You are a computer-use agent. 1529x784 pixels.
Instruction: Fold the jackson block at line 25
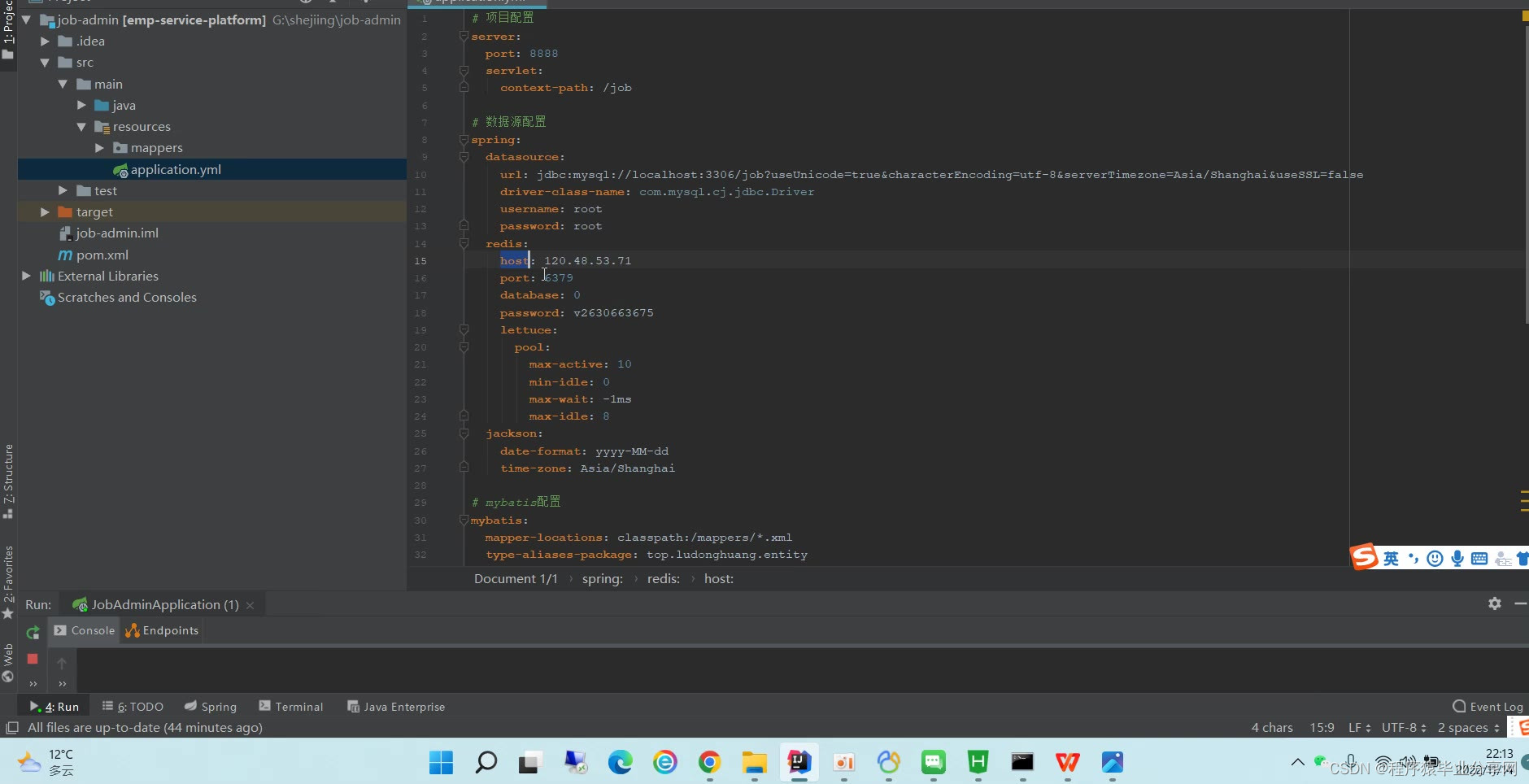(x=464, y=433)
